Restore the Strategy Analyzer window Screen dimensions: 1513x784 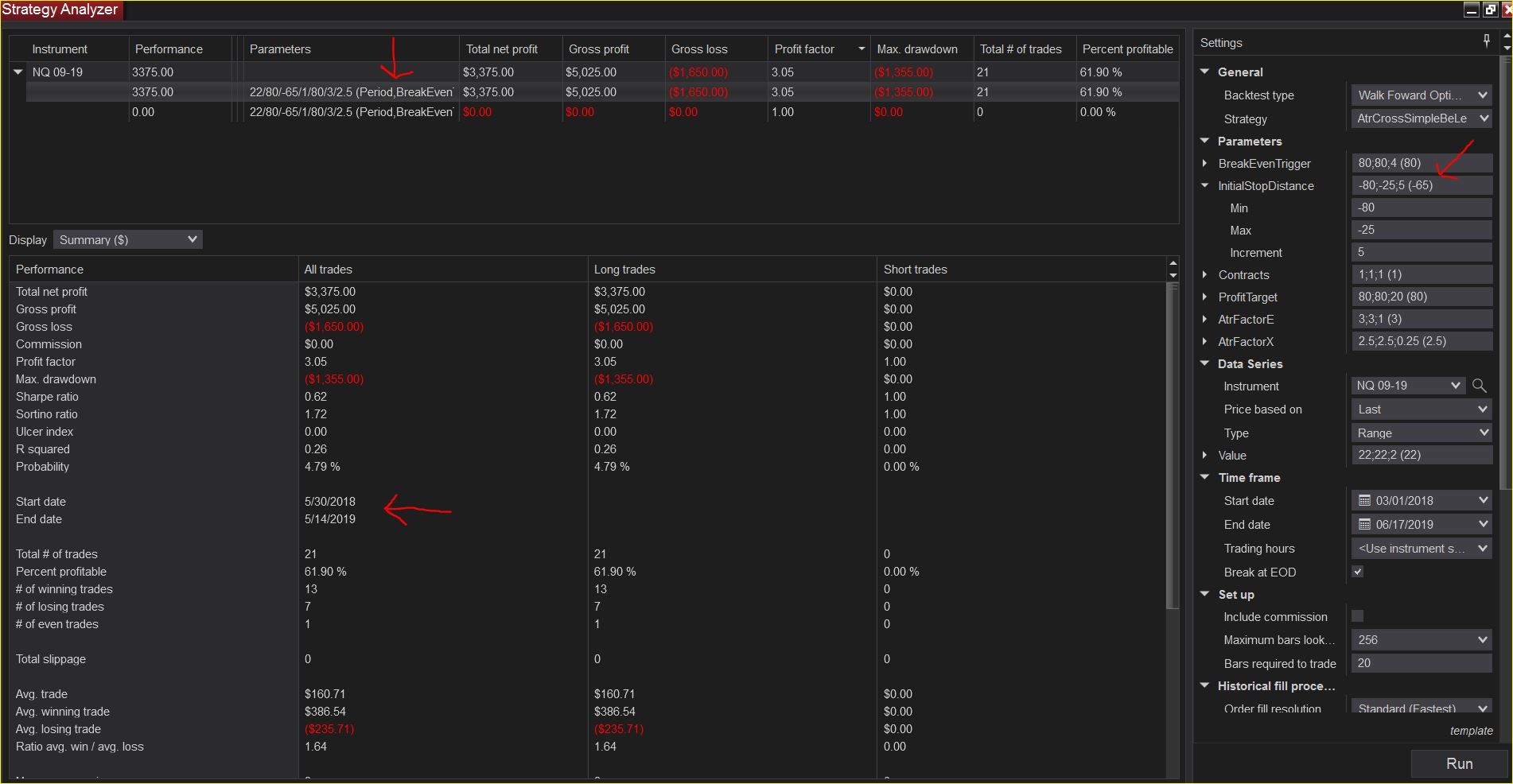pos(1490,10)
